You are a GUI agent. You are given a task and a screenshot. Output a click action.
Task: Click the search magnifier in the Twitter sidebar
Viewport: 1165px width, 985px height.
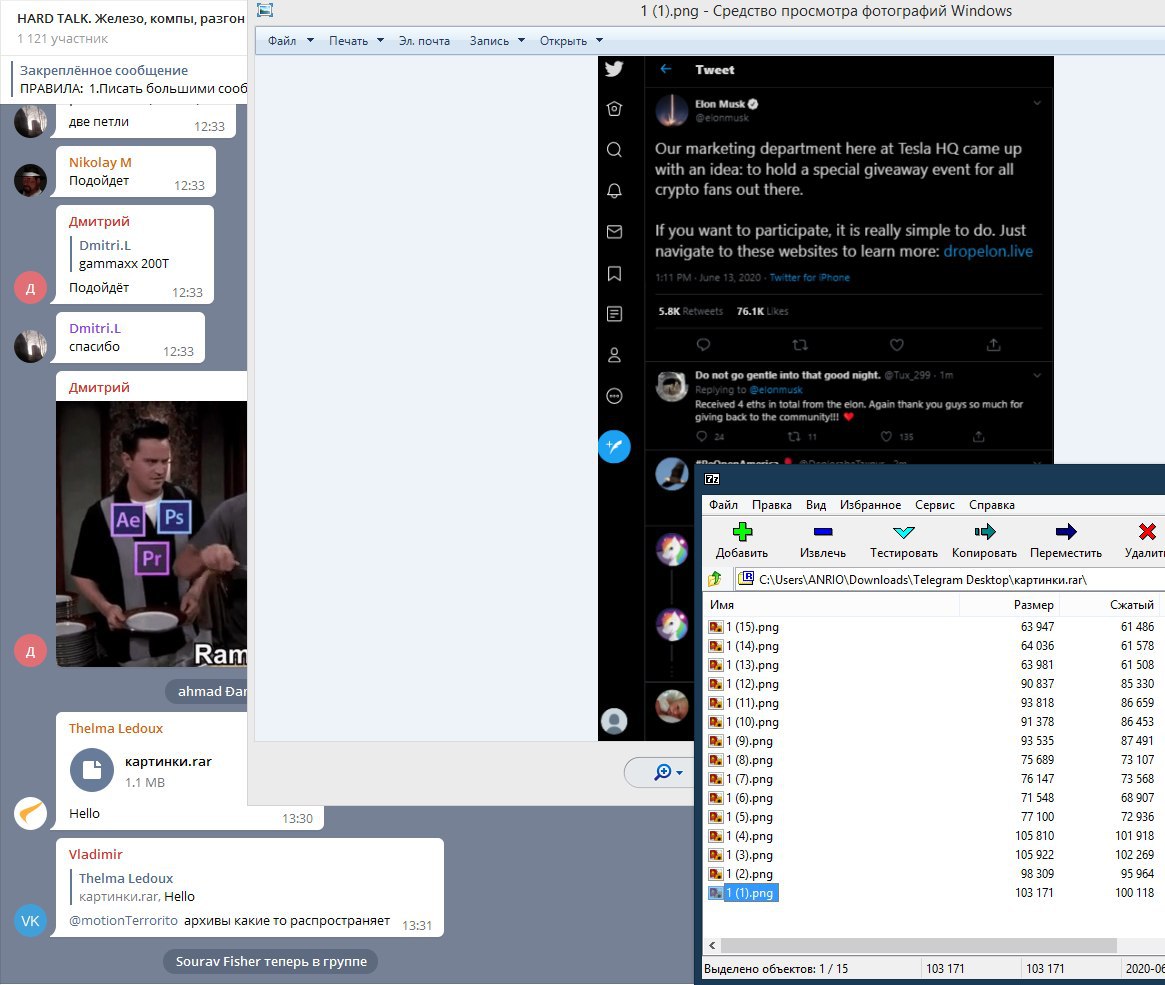[614, 149]
